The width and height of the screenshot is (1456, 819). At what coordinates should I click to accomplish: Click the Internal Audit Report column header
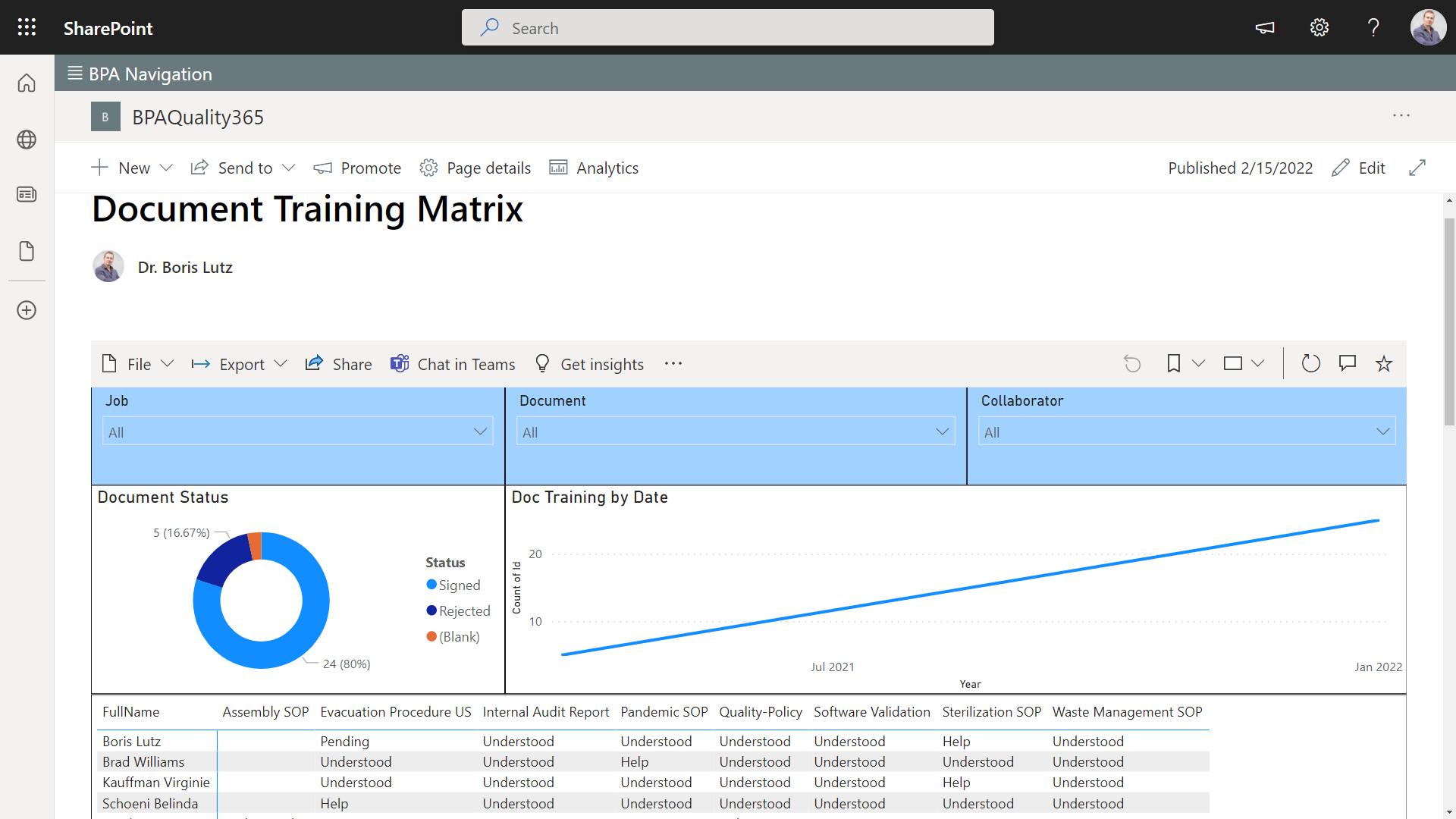click(546, 712)
